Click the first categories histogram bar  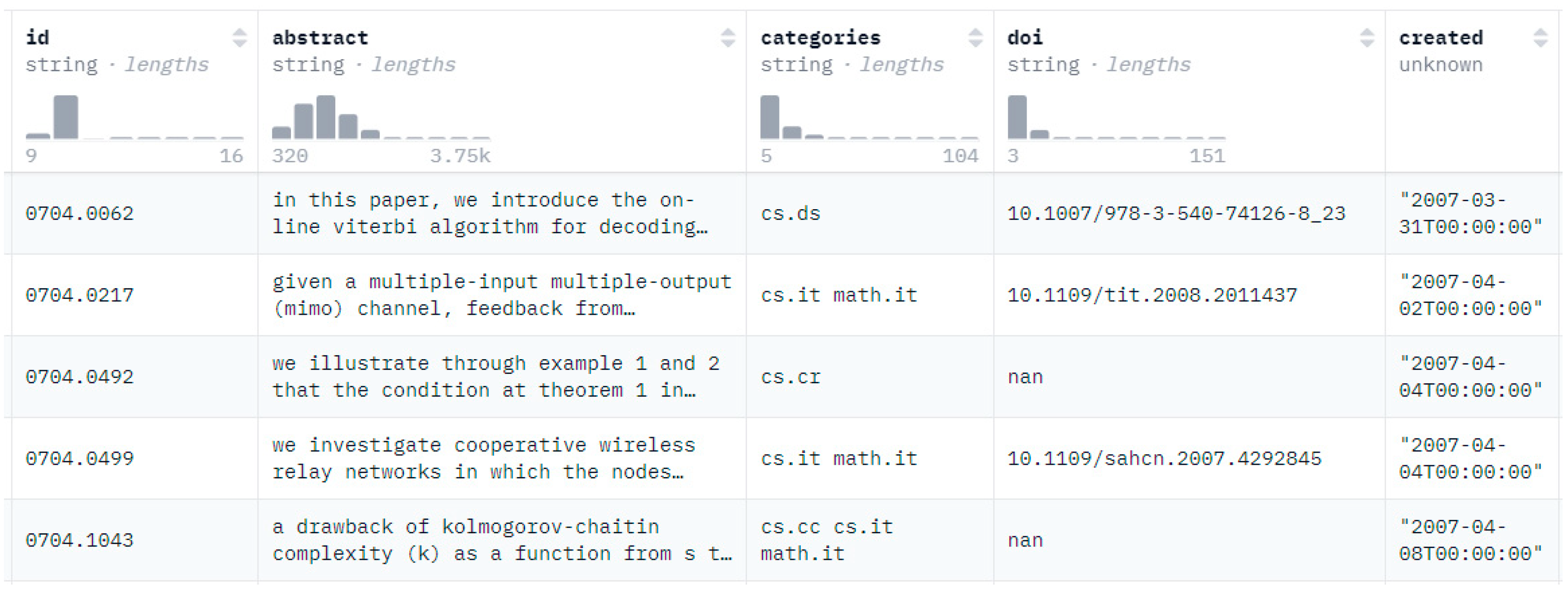(x=770, y=117)
